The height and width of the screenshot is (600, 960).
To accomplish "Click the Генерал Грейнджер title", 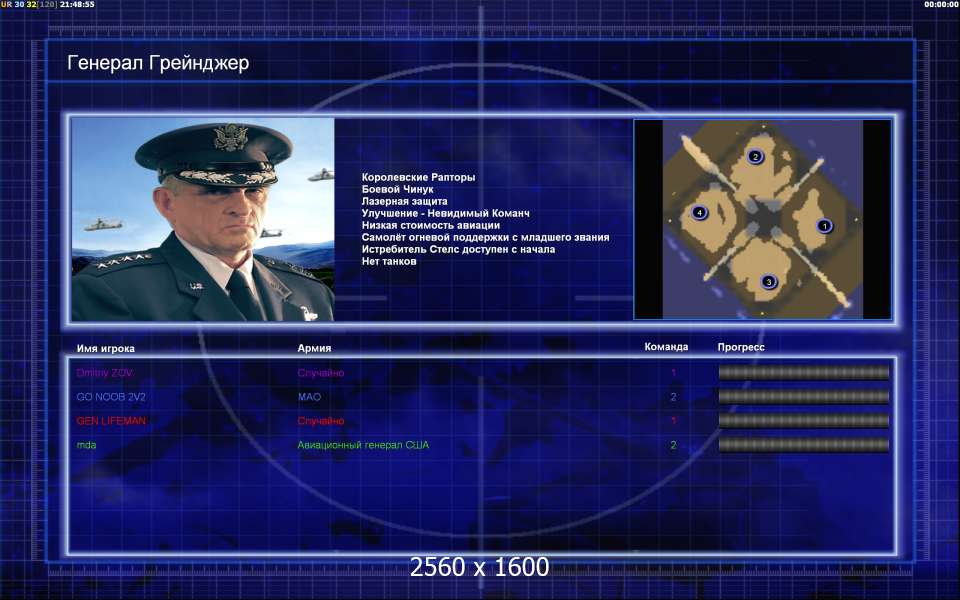I will coord(158,63).
